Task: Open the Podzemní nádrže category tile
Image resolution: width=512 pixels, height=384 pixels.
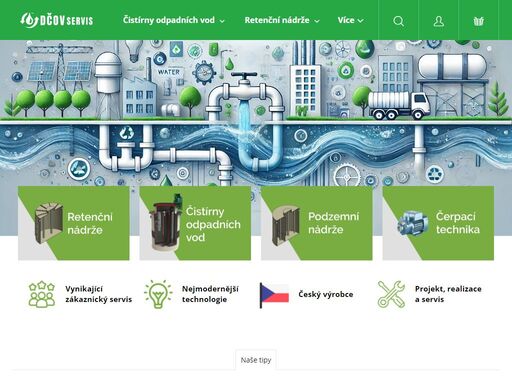Action: pyautogui.click(x=317, y=223)
